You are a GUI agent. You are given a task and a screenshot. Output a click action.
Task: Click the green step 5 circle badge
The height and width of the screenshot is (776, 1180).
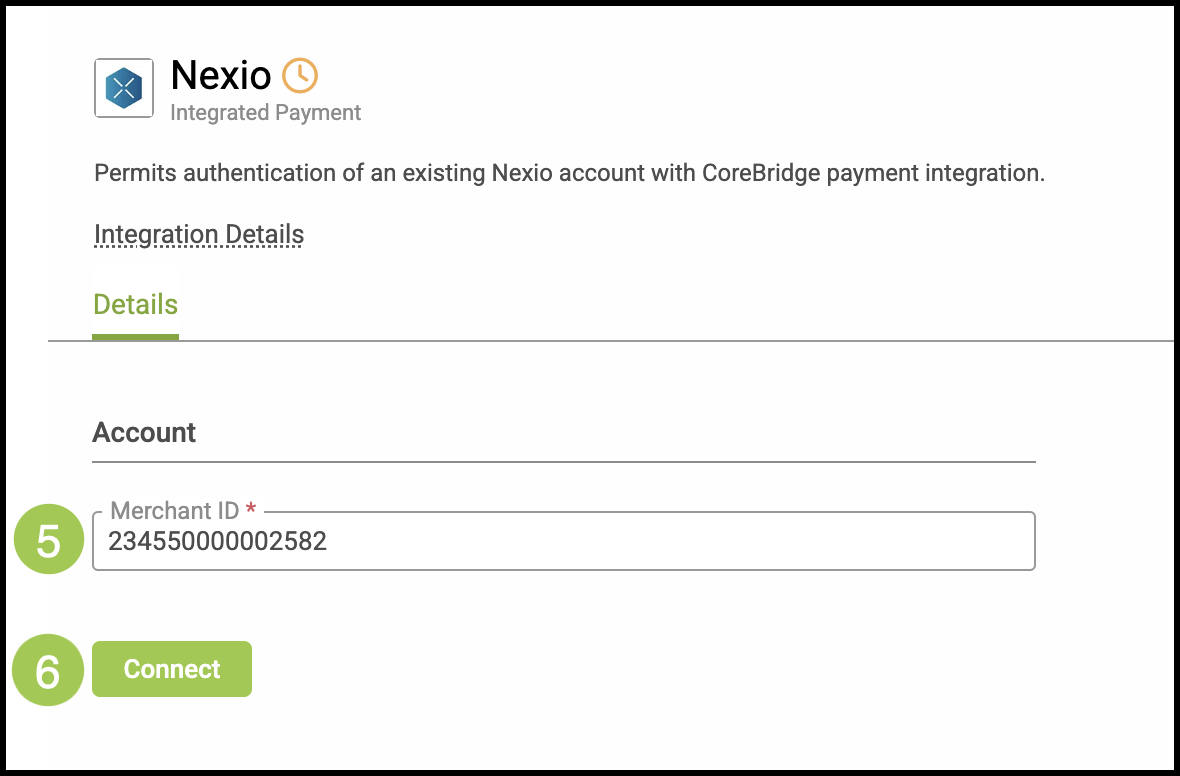click(x=48, y=541)
